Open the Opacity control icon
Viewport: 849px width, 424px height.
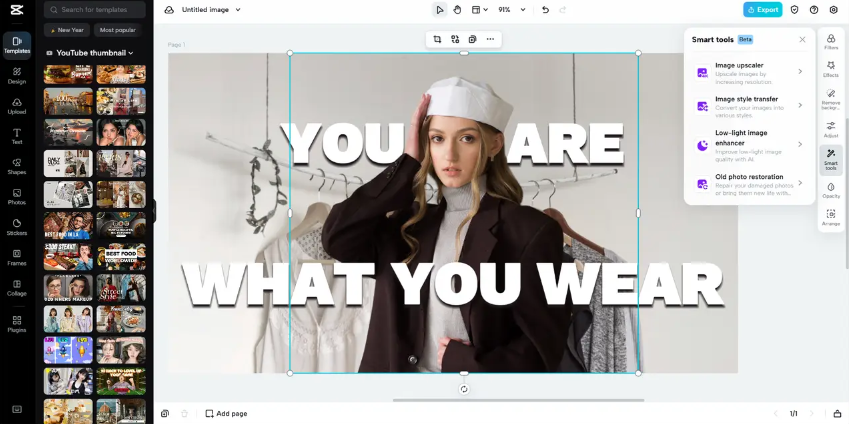pos(831,190)
